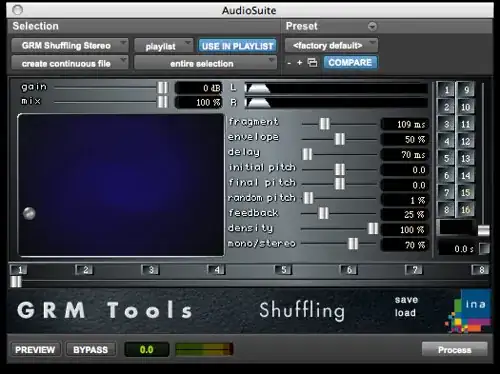Click the envelope slider handle
This screenshot has height=374, width=500.
[340, 139]
